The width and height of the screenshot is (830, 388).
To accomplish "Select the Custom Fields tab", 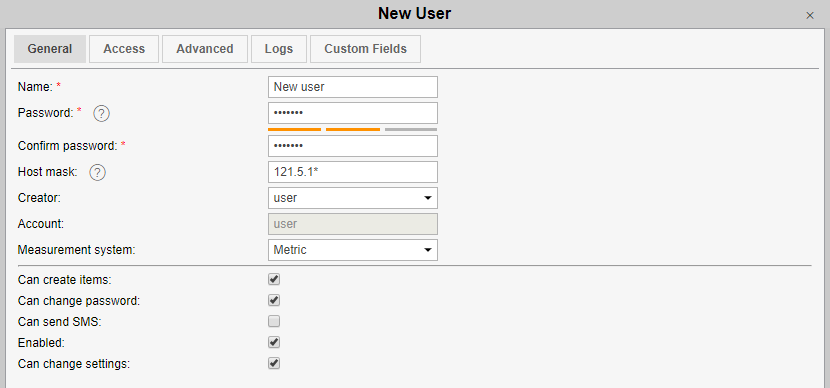I will [x=365, y=49].
